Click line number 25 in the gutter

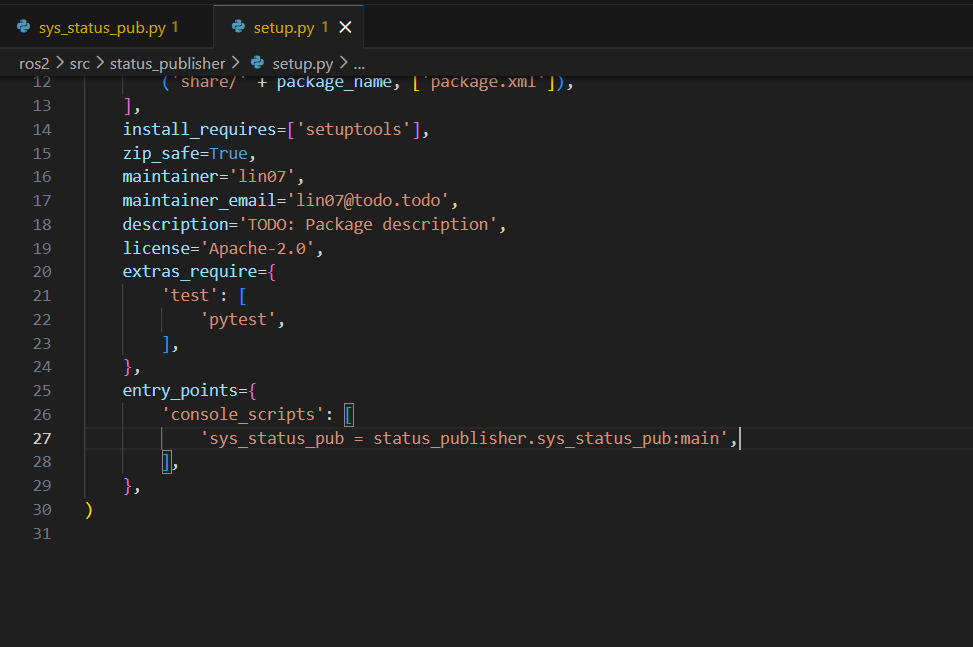pos(42,391)
